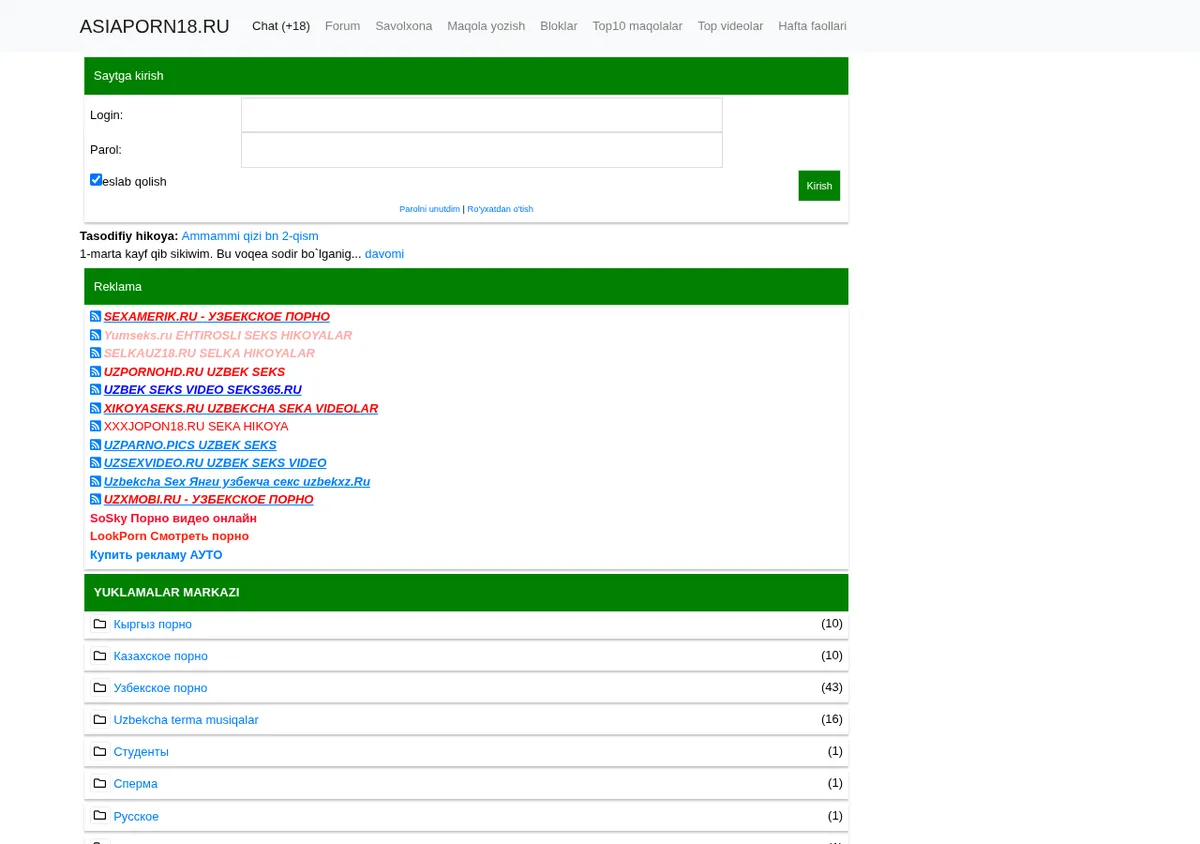Open the Ro'yxatdan o'tish registration link
Screen dimensions: 1200x844
point(500,209)
